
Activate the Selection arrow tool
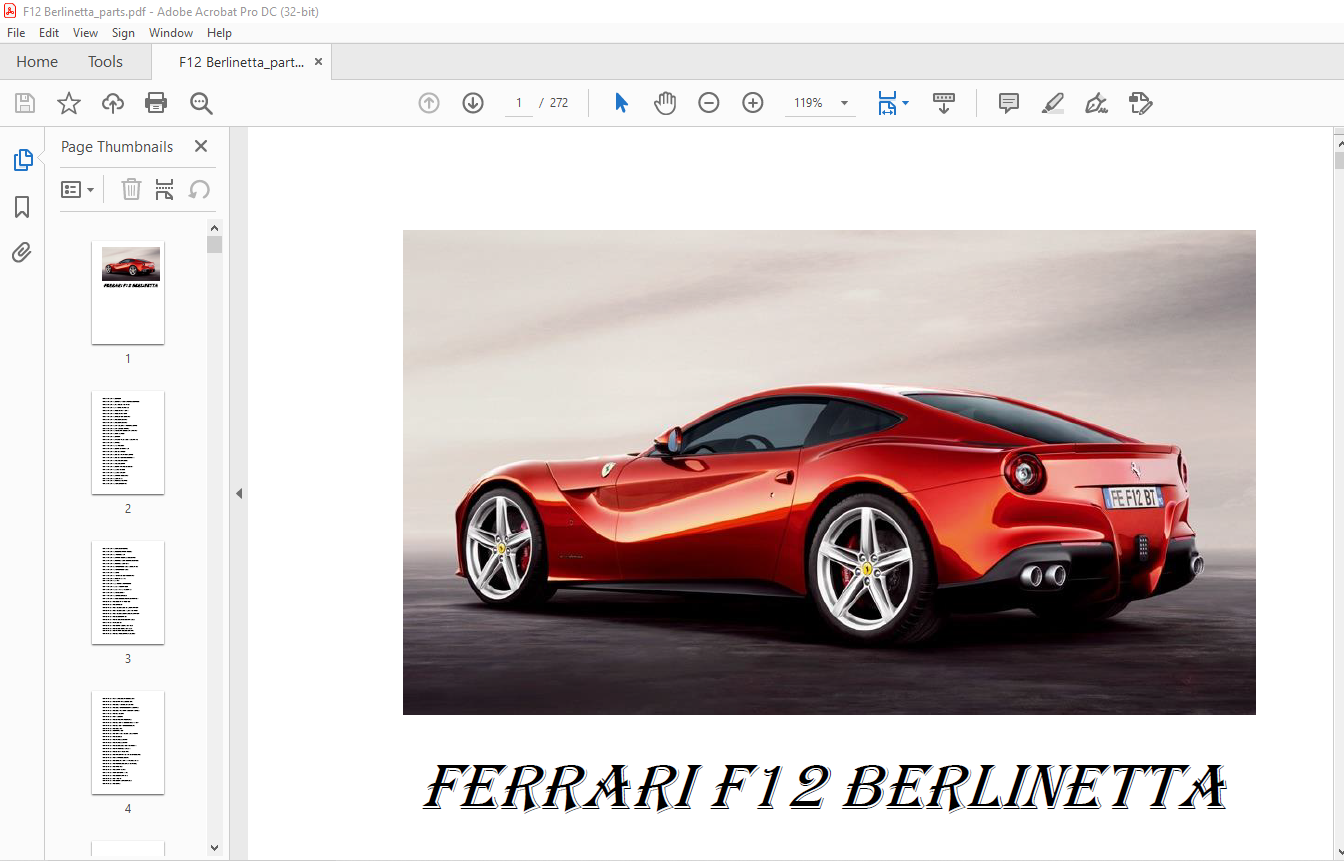pos(621,103)
